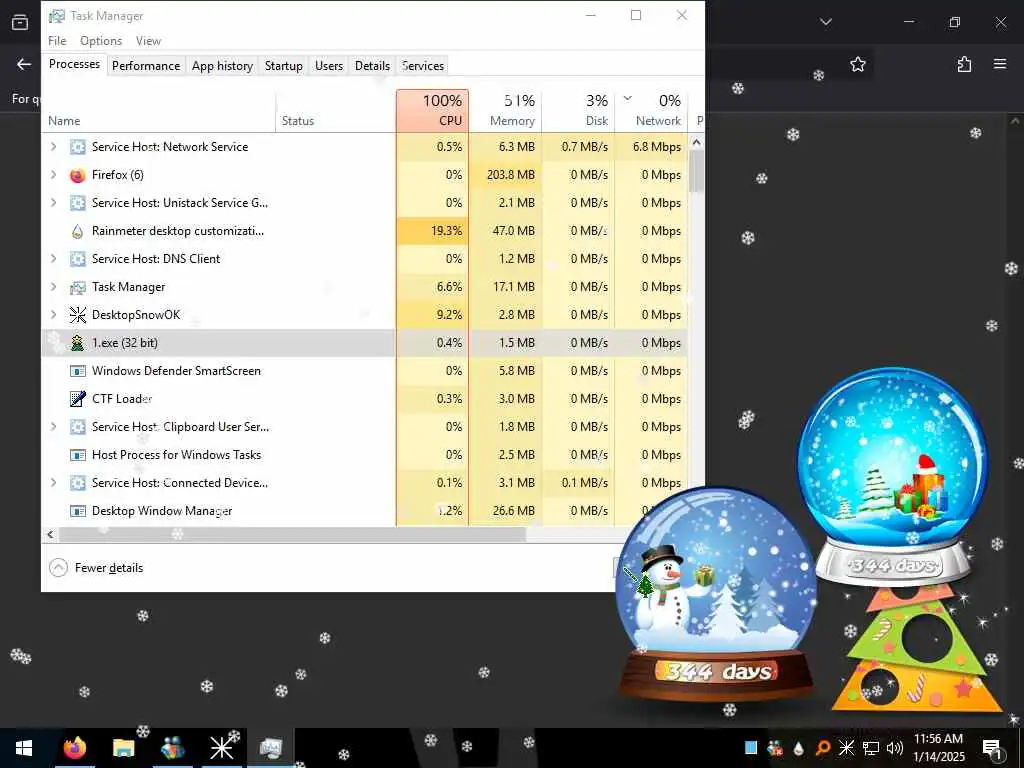Sort processes by the Disk column
The height and width of the screenshot is (768, 1024).
click(x=578, y=110)
